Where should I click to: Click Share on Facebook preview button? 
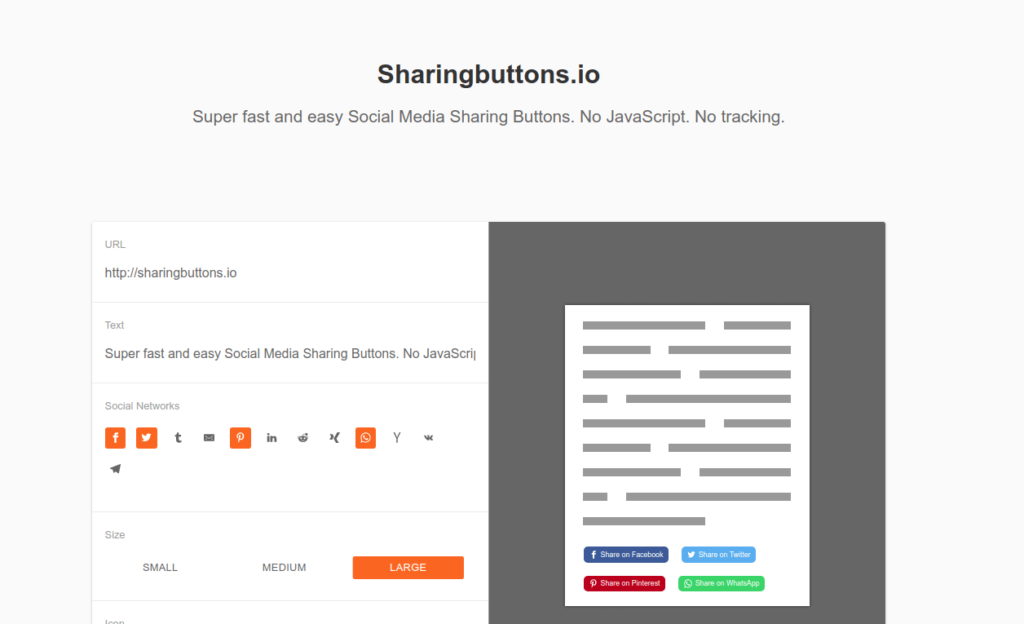[x=626, y=554]
